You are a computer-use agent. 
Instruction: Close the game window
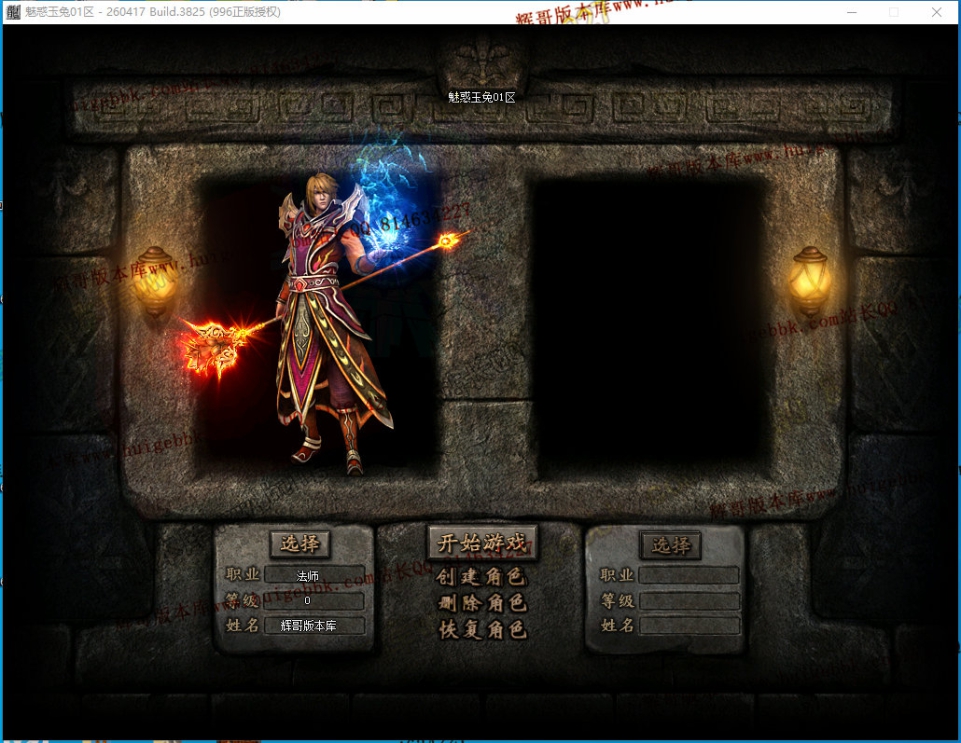[936, 12]
